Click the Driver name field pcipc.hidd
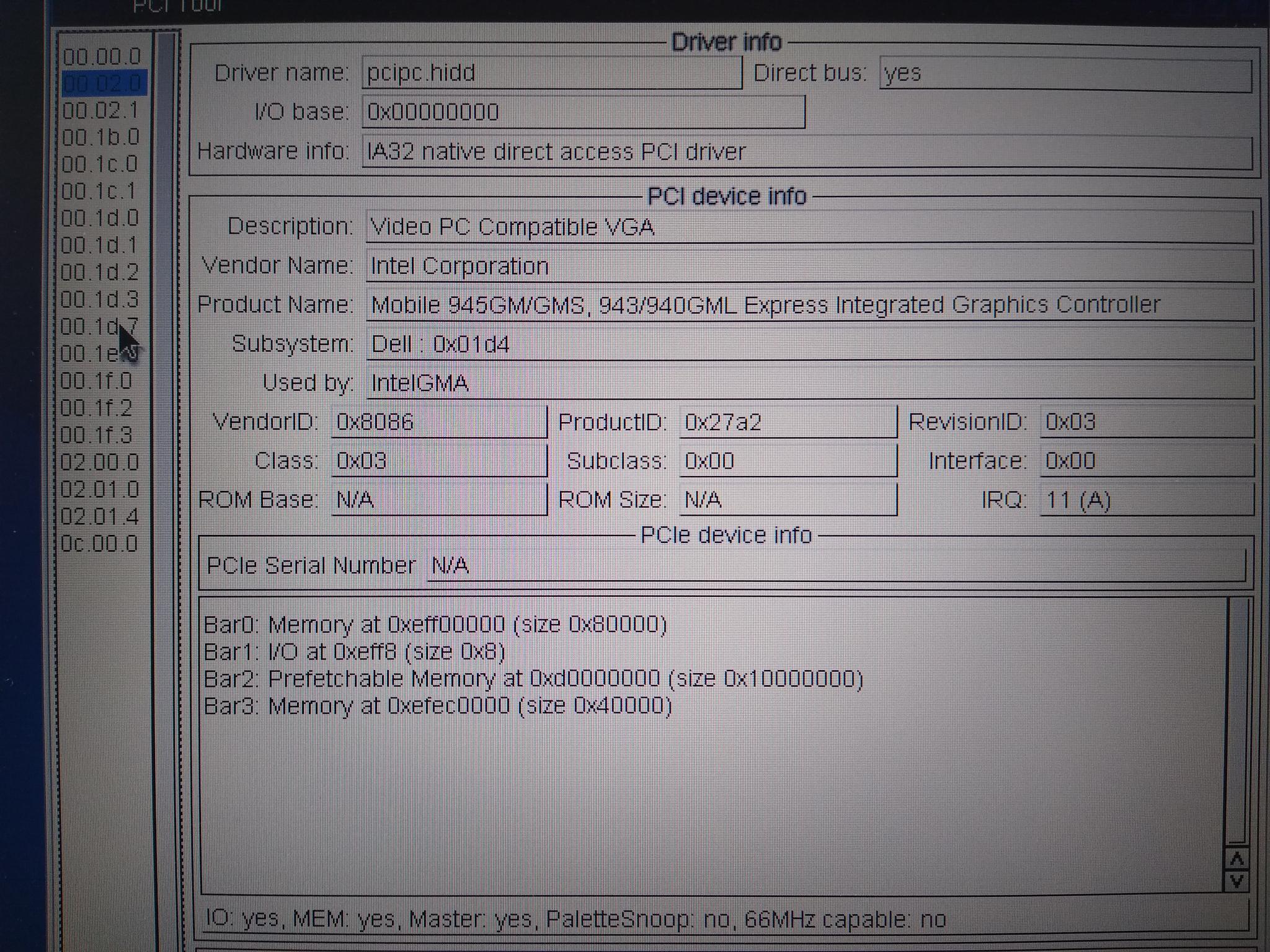 tap(551, 73)
